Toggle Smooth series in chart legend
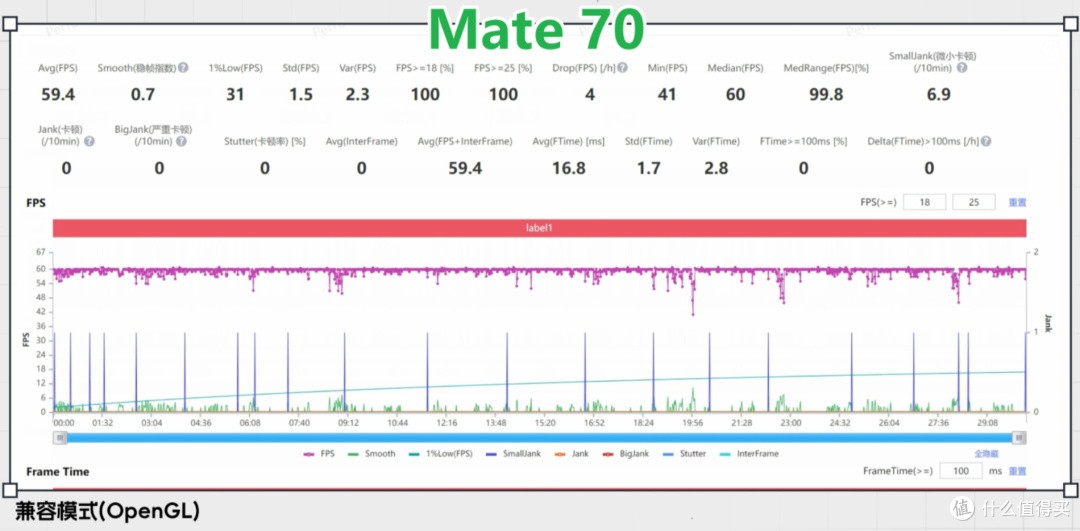 [371, 454]
